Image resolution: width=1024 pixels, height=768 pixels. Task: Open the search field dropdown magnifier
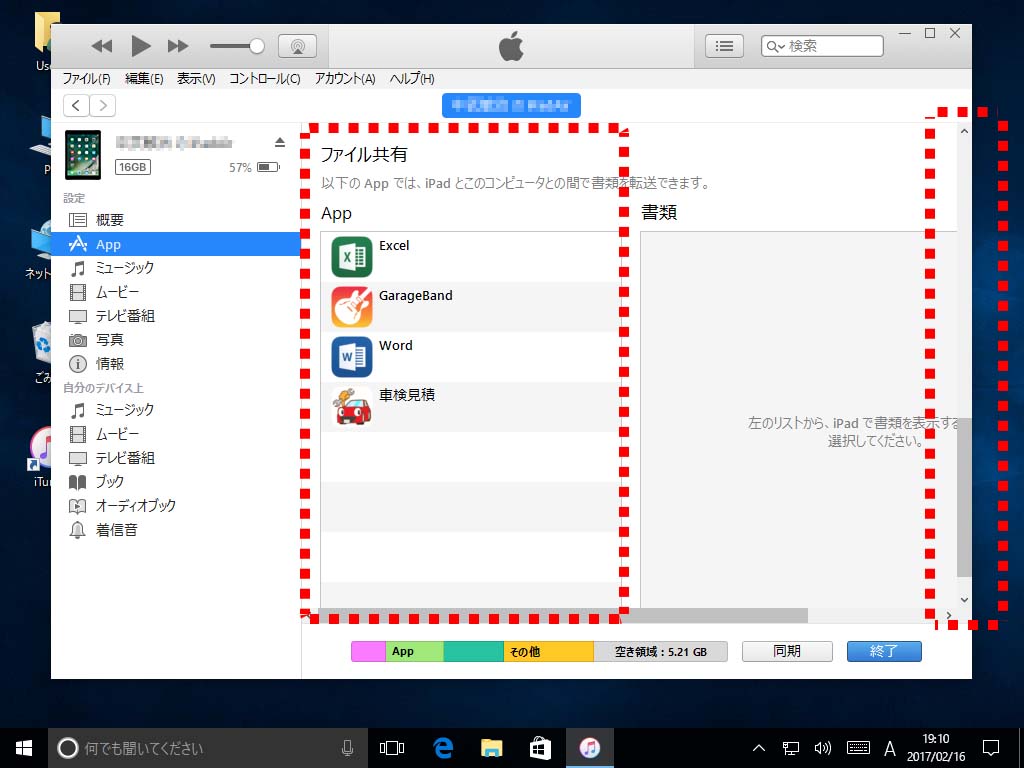coord(776,46)
